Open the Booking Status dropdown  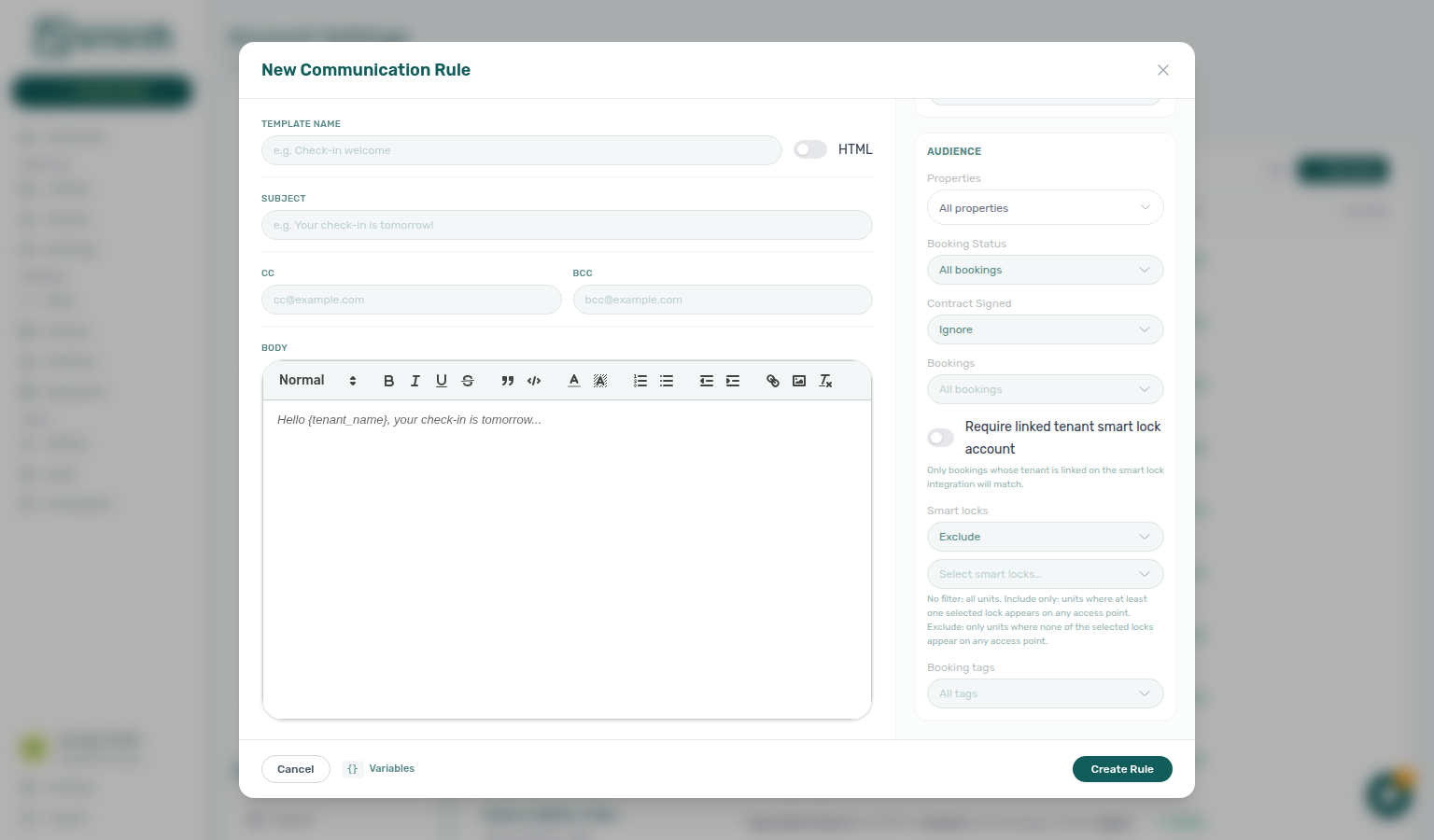(x=1046, y=270)
